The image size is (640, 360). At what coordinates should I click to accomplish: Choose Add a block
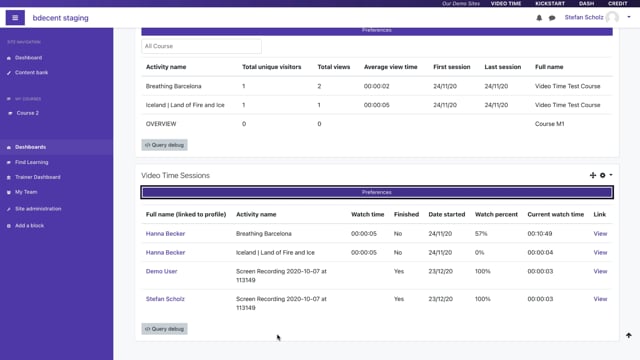tap(29, 225)
